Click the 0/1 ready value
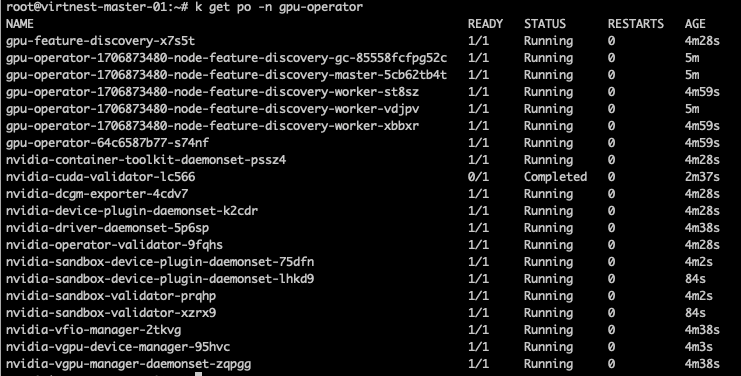Viewport: 741px width, 376px height. coord(478,177)
